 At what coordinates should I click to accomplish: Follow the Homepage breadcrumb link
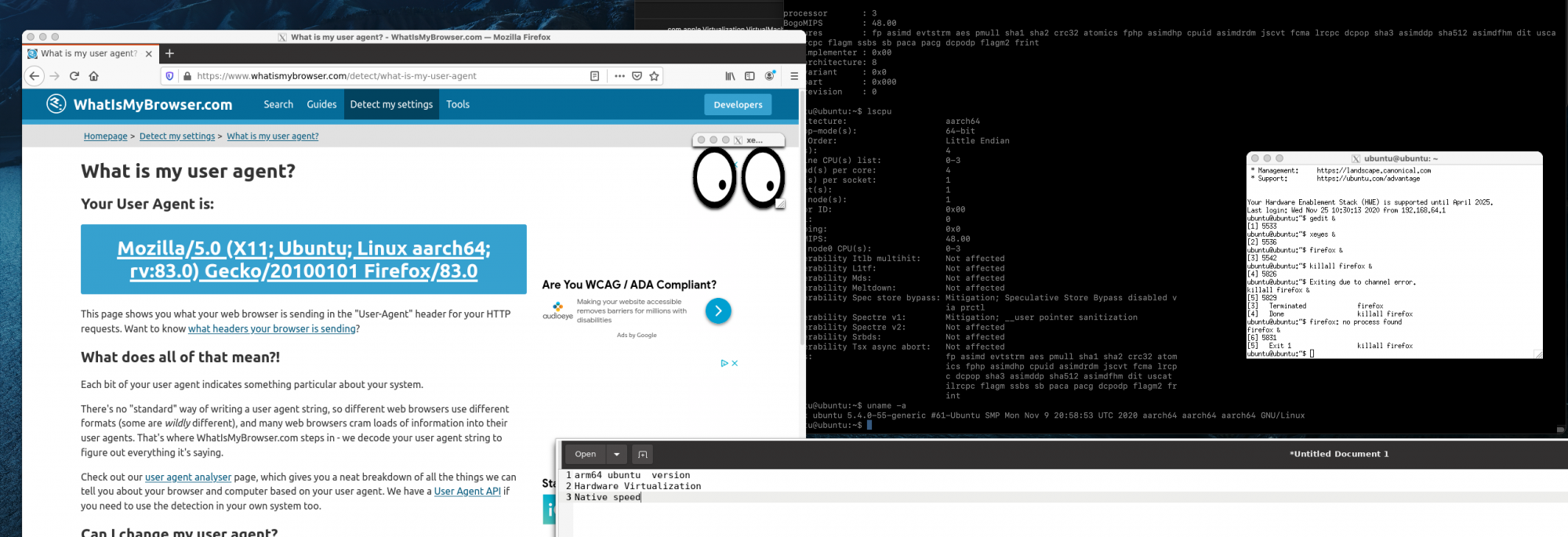pyautogui.click(x=105, y=136)
